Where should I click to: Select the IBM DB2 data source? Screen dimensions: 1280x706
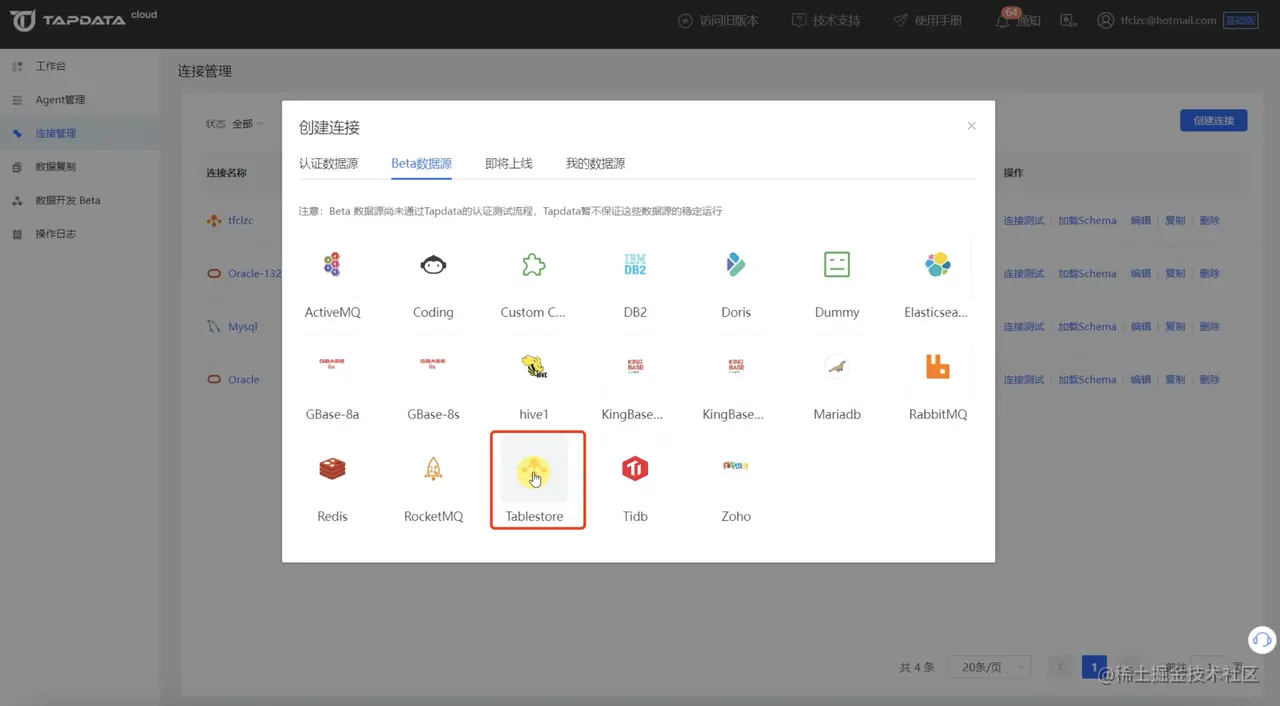(x=635, y=264)
